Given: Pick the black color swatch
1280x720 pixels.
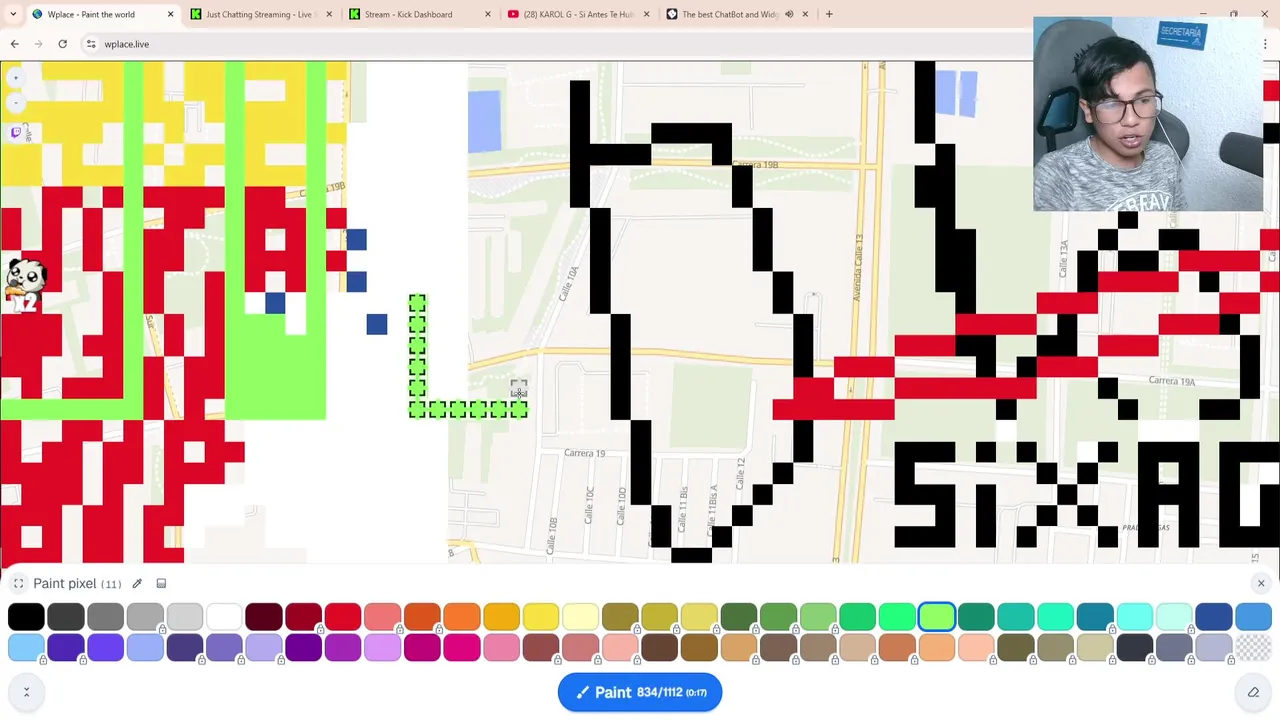Looking at the screenshot, I should click(26, 617).
